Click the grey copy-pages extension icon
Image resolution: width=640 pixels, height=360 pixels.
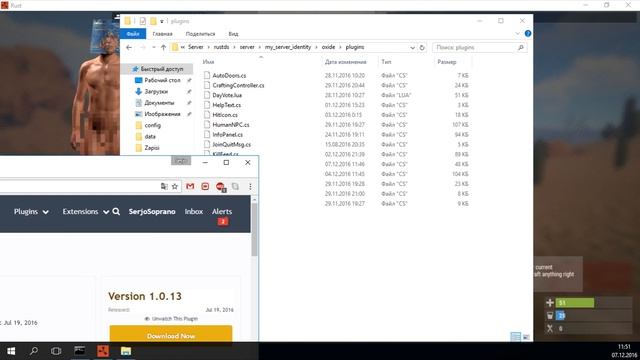(235, 186)
